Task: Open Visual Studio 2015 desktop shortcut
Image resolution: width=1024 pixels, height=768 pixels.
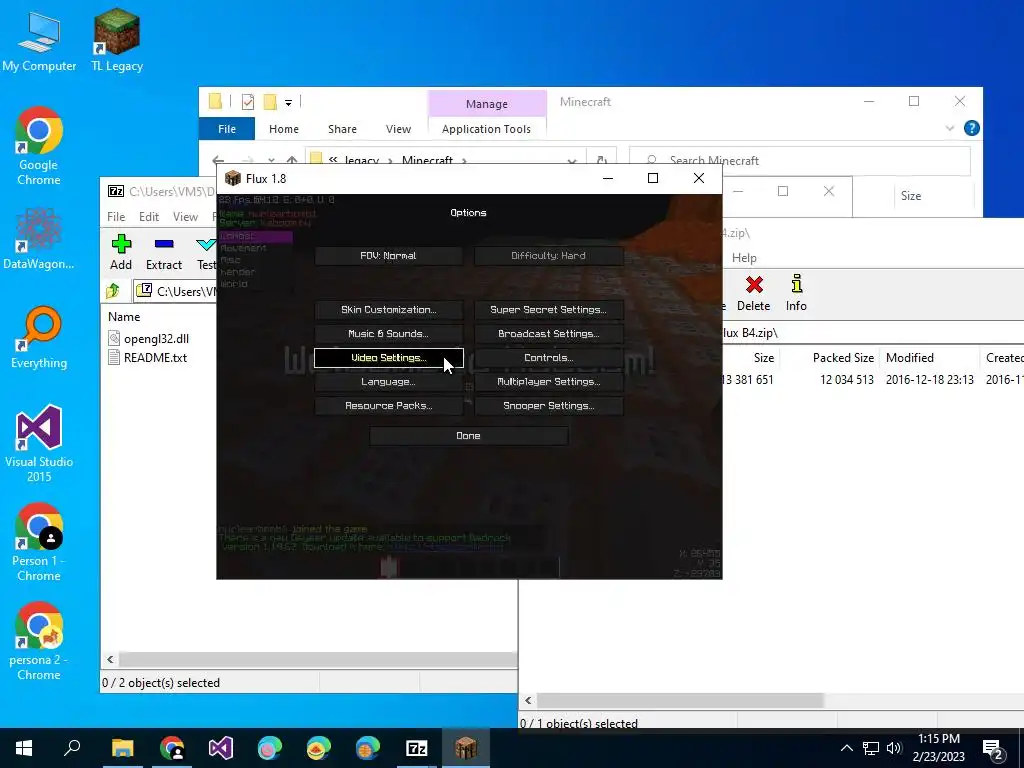Action: tap(39, 444)
